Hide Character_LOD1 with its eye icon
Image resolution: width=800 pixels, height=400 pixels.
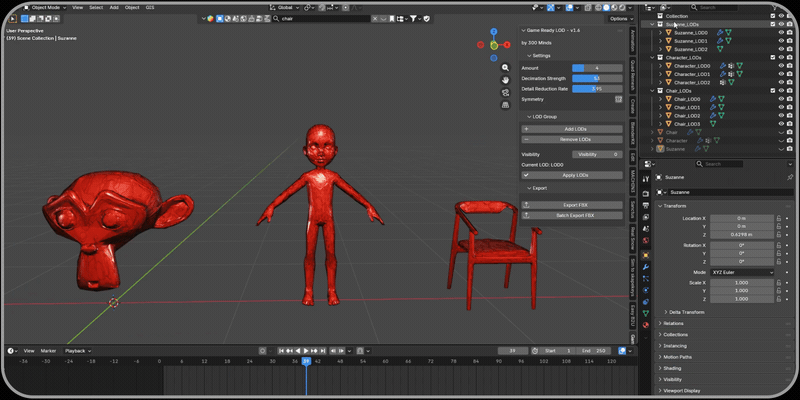[781, 74]
